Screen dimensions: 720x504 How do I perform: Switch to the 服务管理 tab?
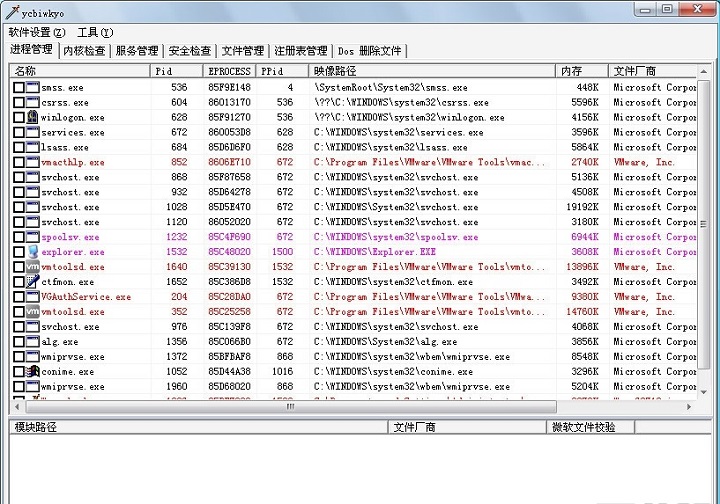(137, 50)
